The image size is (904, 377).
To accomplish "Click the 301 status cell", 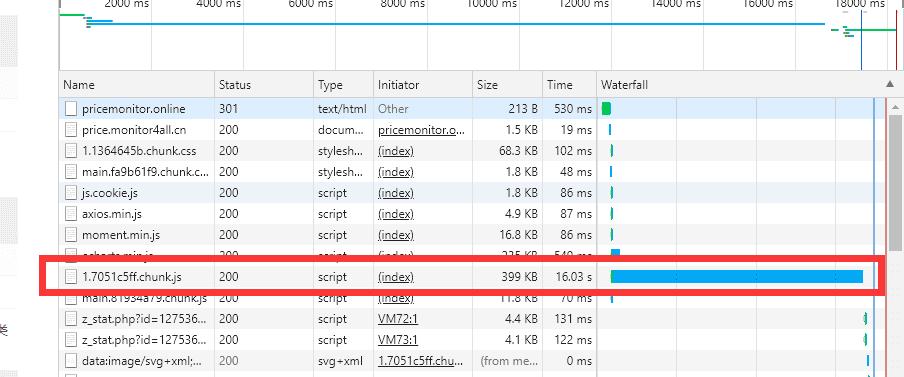I will click(228, 108).
